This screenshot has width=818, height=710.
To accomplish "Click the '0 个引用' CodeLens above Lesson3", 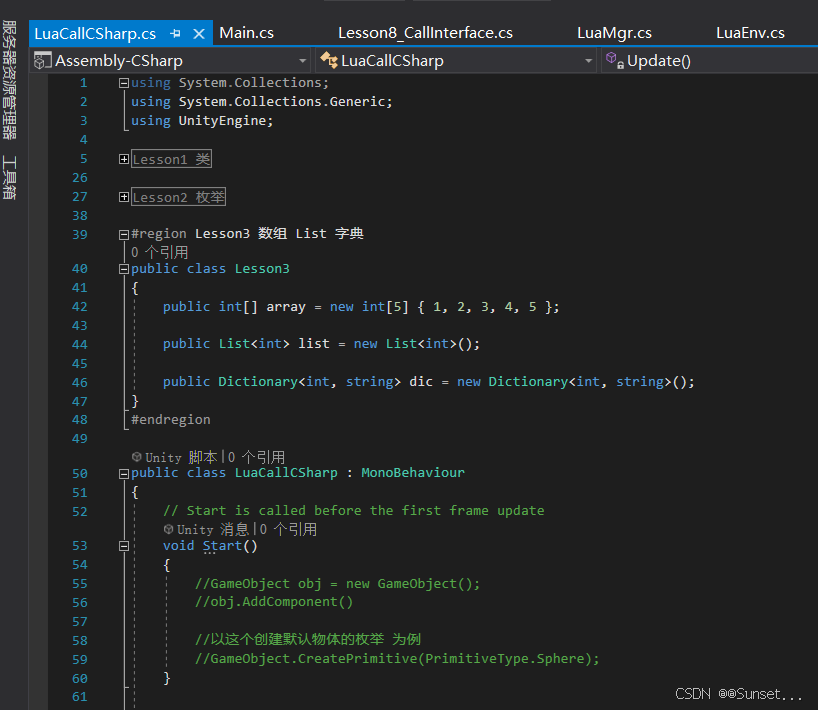I will tap(160, 252).
